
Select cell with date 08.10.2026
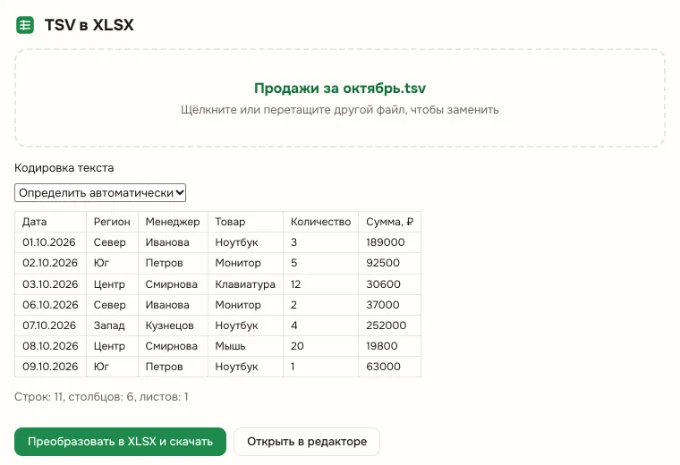(50, 346)
